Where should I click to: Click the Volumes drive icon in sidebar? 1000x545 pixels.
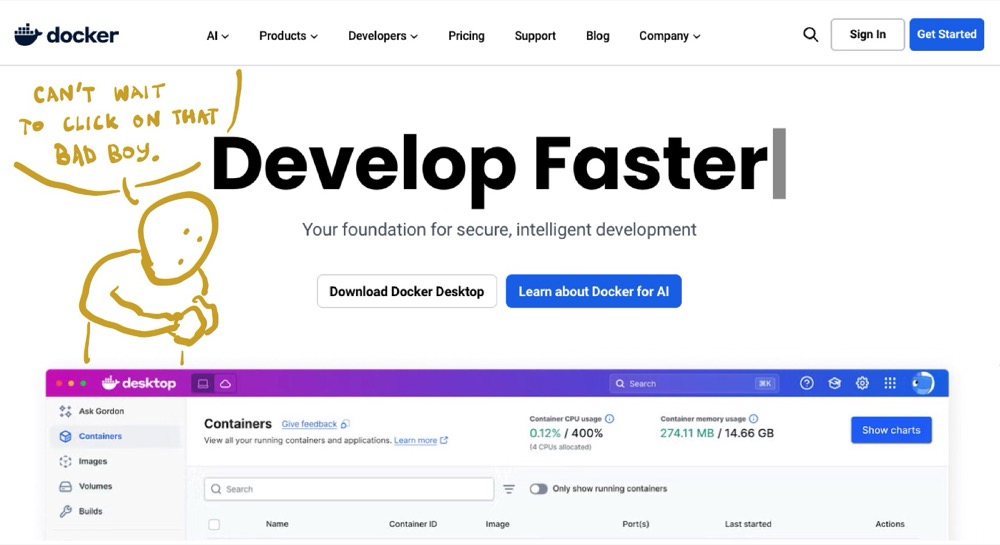(x=65, y=486)
